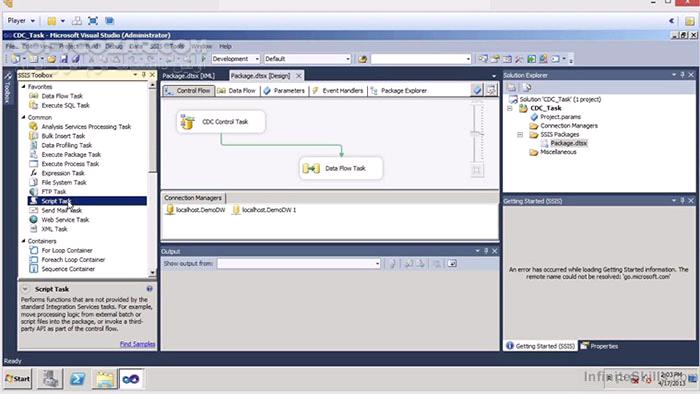Open Help menu
700x394 pixels.
coord(225,46)
